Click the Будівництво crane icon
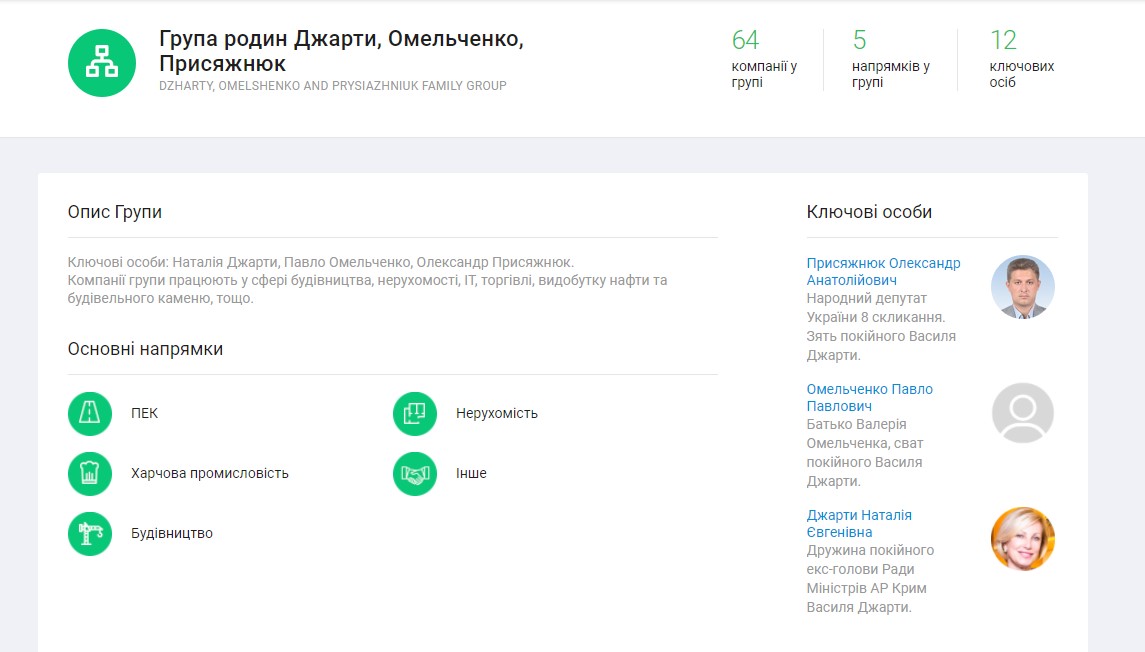This screenshot has width=1145, height=652. (90, 534)
